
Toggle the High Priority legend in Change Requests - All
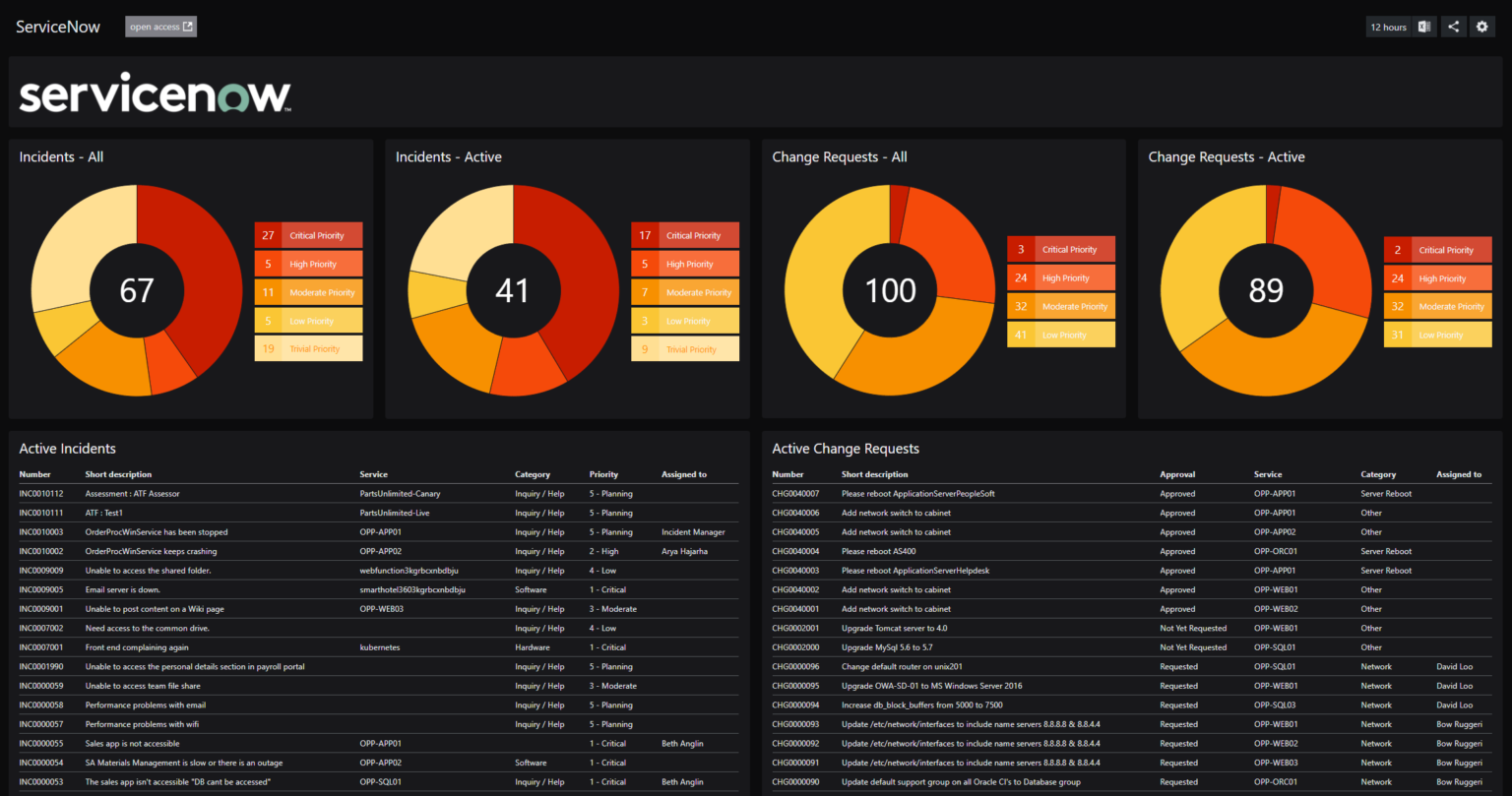click(x=1060, y=276)
